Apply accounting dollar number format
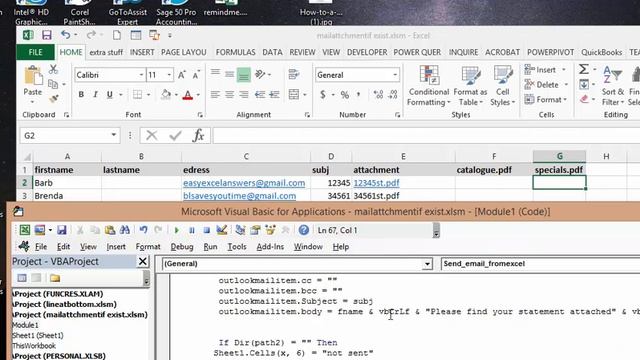The width and height of the screenshot is (640, 360). (x=323, y=95)
